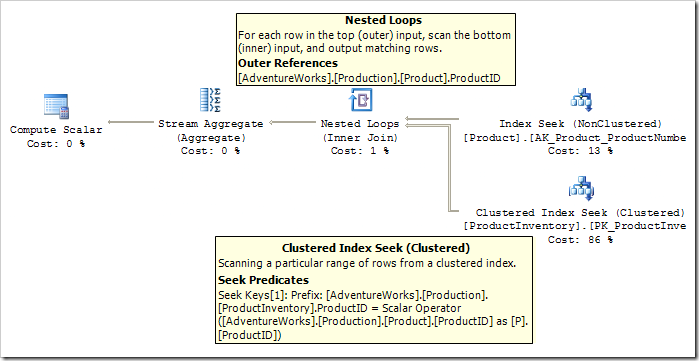The image size is (699, 361).
Task: Click the 'Seek Predicates' heading in tooltip
Action: (263, 280)
